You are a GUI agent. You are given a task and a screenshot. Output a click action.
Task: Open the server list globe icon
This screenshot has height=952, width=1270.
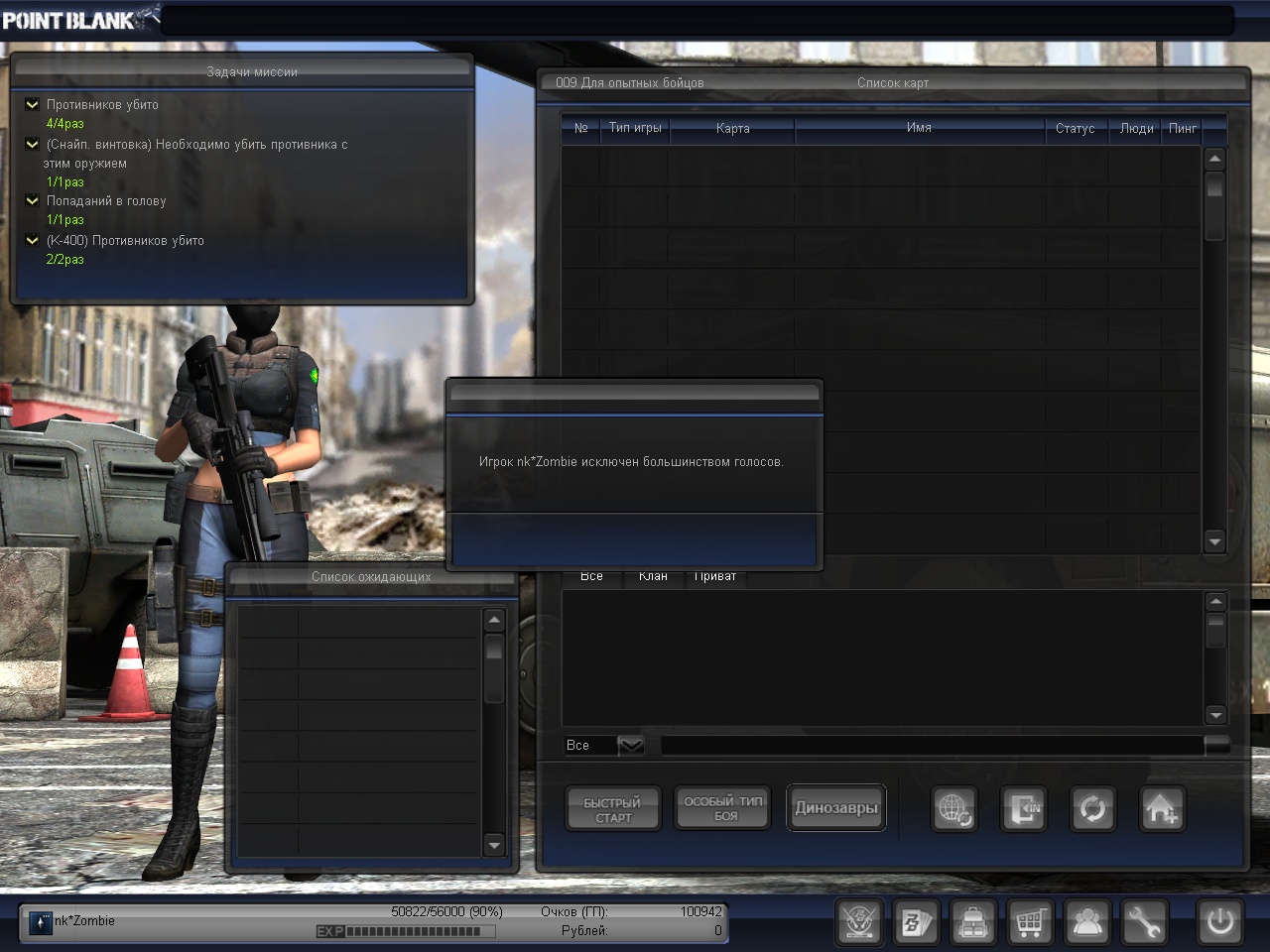click(954, 809)
